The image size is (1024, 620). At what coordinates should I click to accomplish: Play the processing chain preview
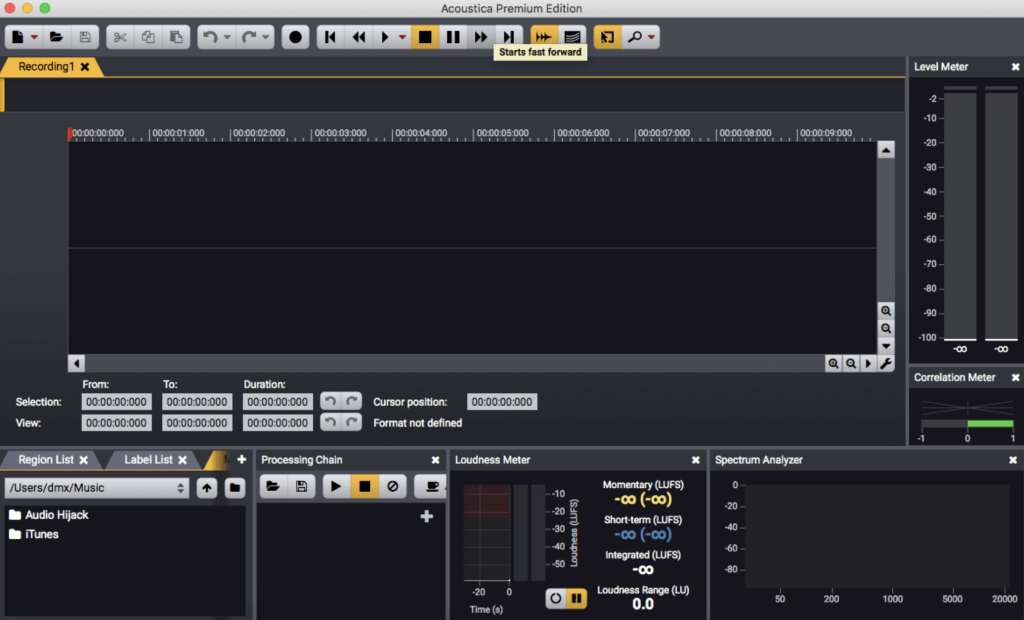(x=336, y=486)
